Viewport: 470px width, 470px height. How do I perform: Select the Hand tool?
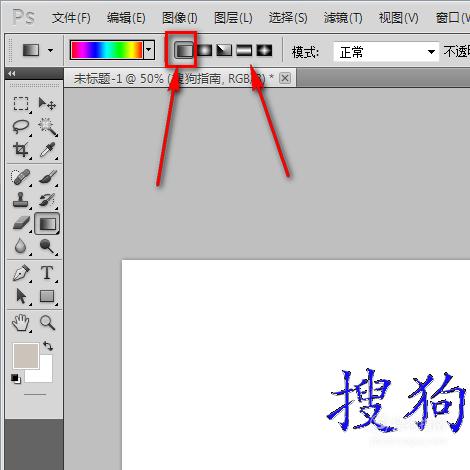tap(21, 323)
